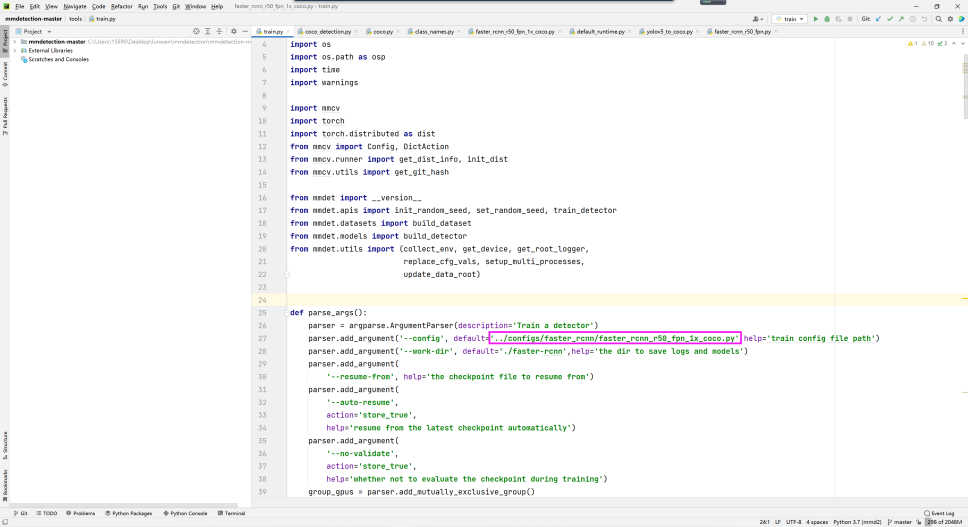
Task: Open the Project view selector dropdown
Action: 34,31
